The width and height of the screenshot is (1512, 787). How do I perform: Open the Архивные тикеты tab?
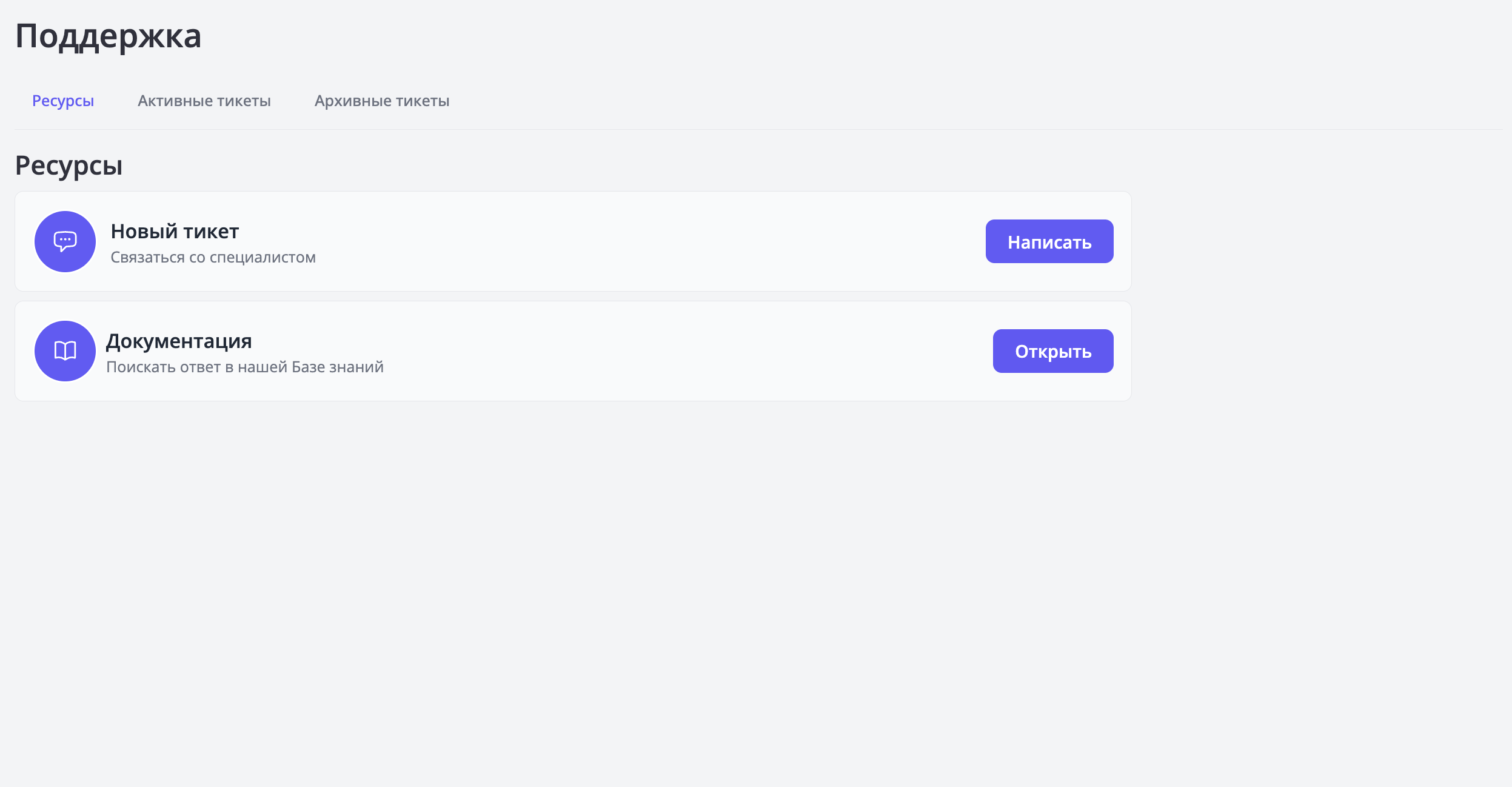click(x=382, y=101)
